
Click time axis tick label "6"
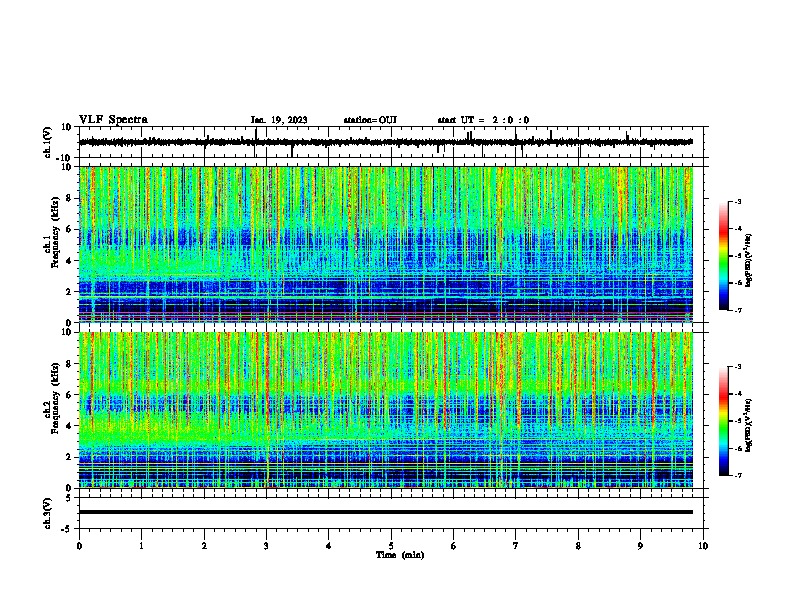click(x=454, y=546)
